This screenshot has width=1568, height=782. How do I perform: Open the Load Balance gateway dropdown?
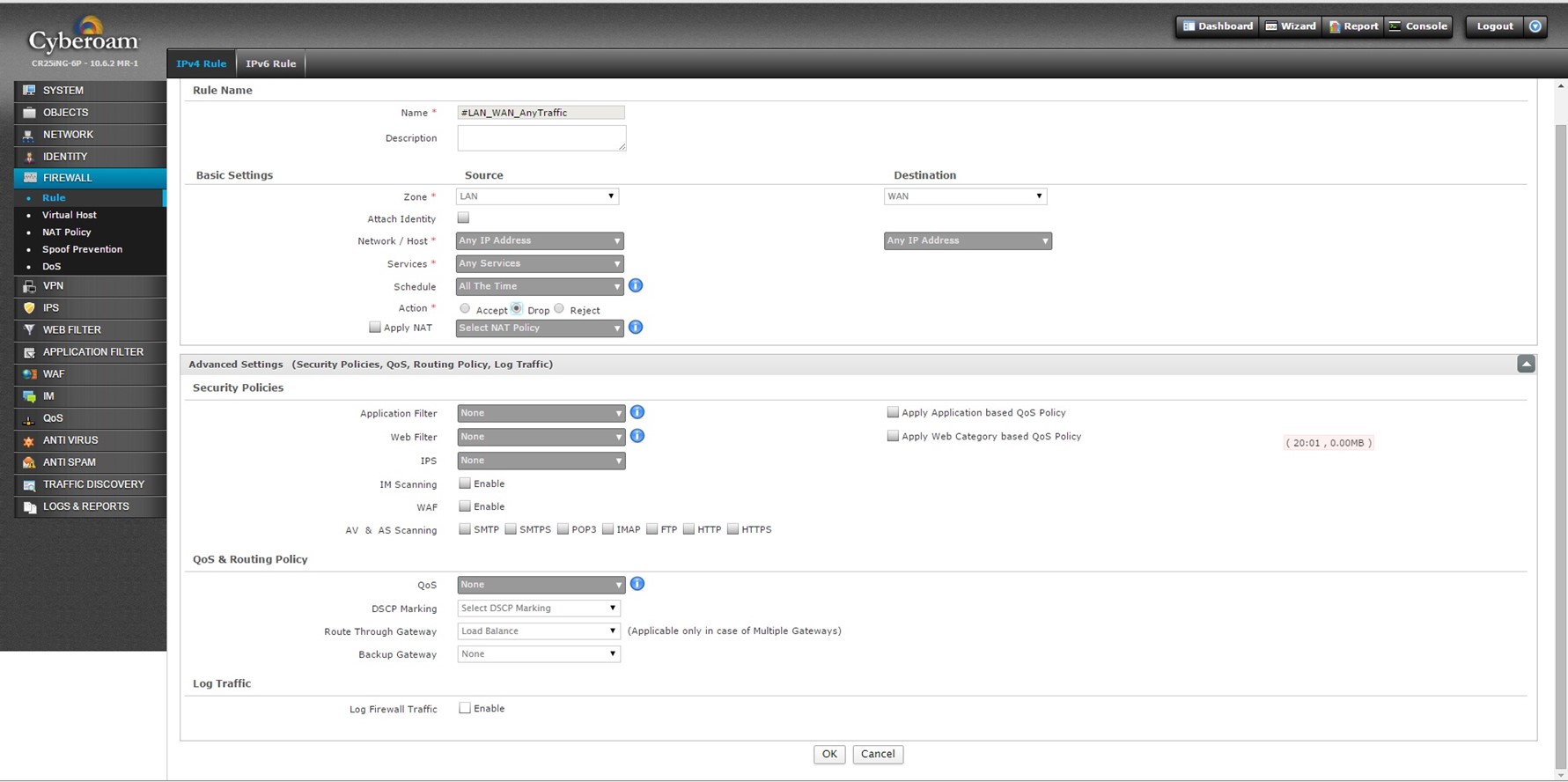[539, 631]
